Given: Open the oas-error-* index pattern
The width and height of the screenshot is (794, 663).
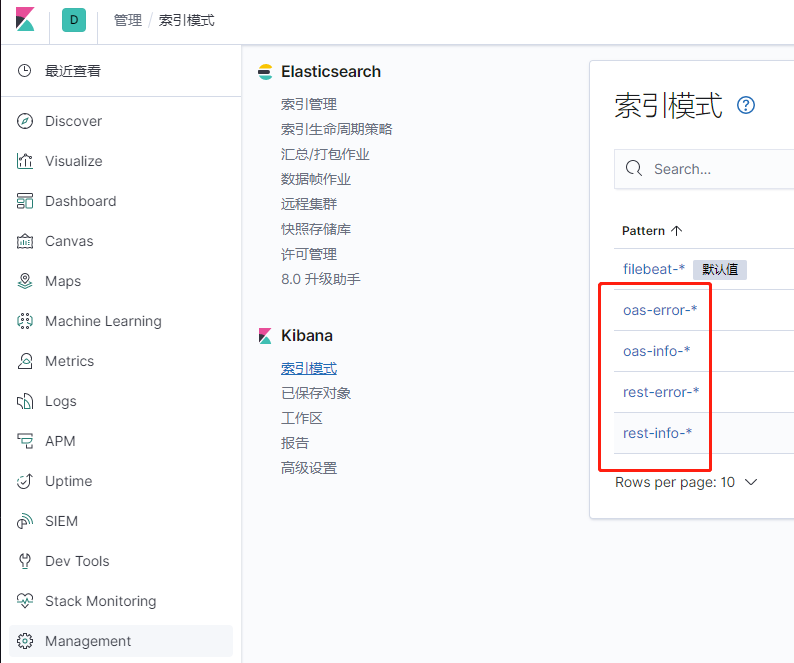Looking at the screenshot, I should click(x=660, y=310).
